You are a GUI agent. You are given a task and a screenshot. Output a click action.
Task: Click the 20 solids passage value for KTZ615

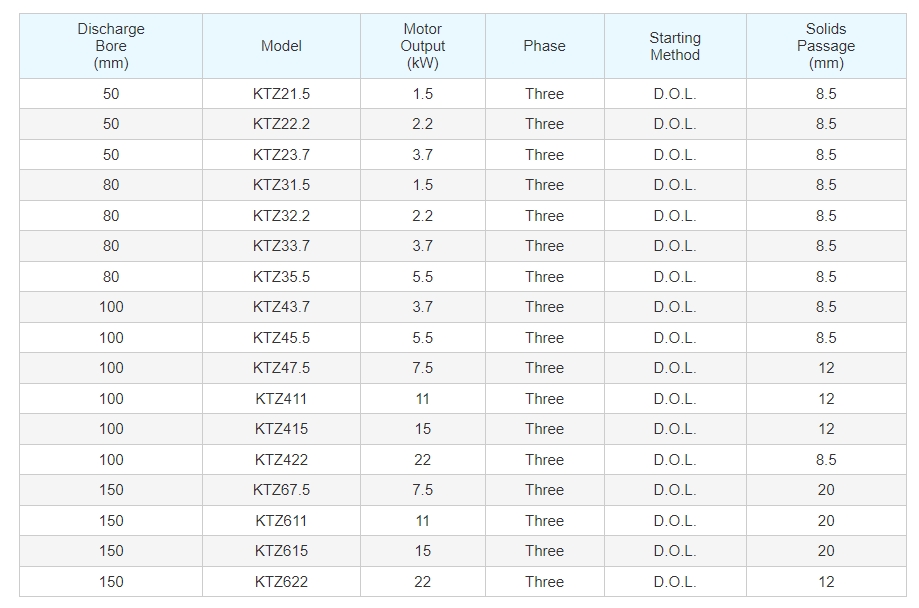[826, 551]
